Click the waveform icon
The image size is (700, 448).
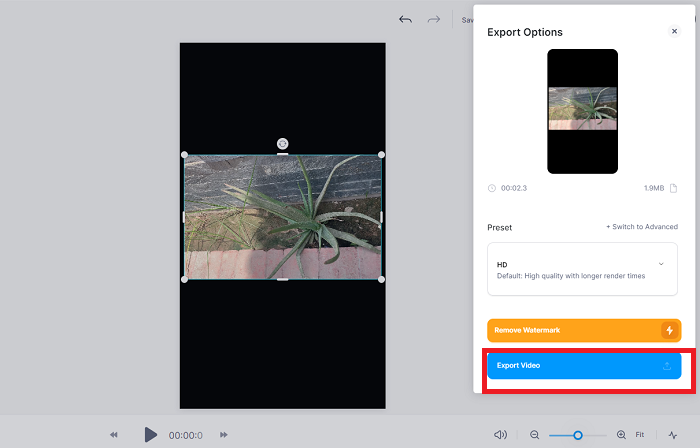pyautogui.click(x=673, y=435)
